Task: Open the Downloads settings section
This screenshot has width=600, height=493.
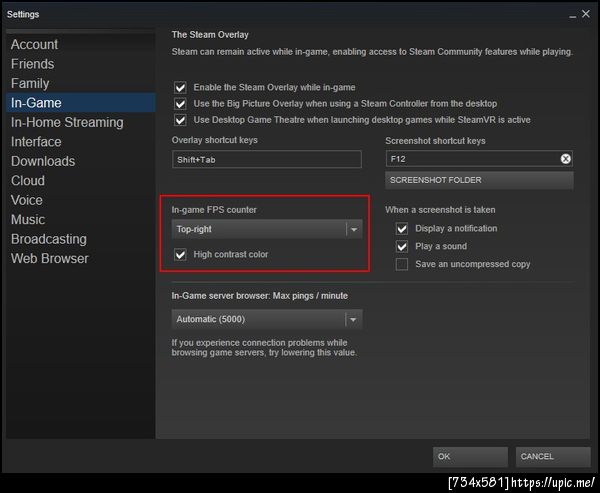Action: (43, 162)
